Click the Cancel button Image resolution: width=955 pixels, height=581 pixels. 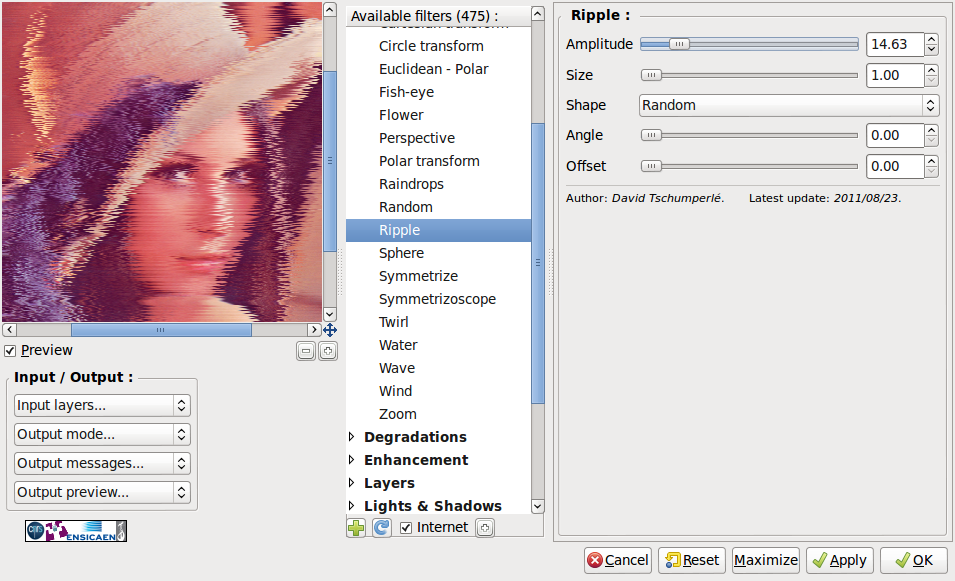pos(618,560)
